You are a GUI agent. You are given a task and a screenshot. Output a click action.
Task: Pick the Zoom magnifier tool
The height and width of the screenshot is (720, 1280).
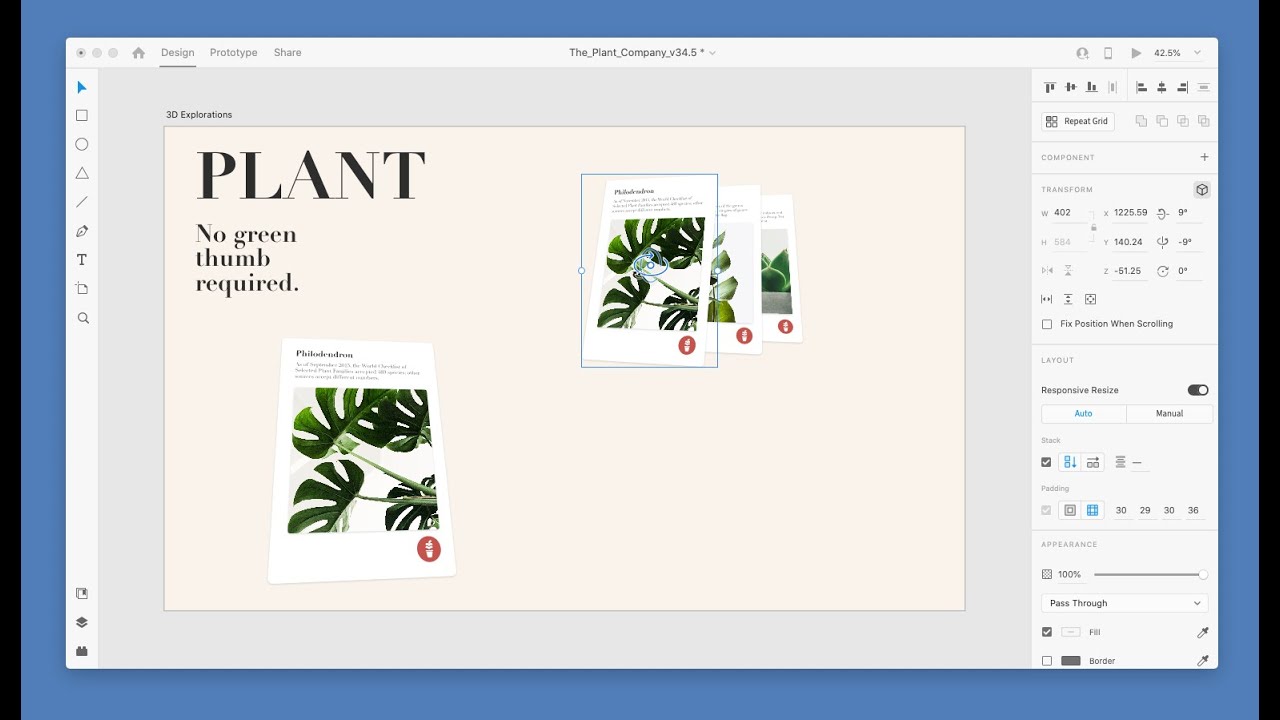pos(83,318)
